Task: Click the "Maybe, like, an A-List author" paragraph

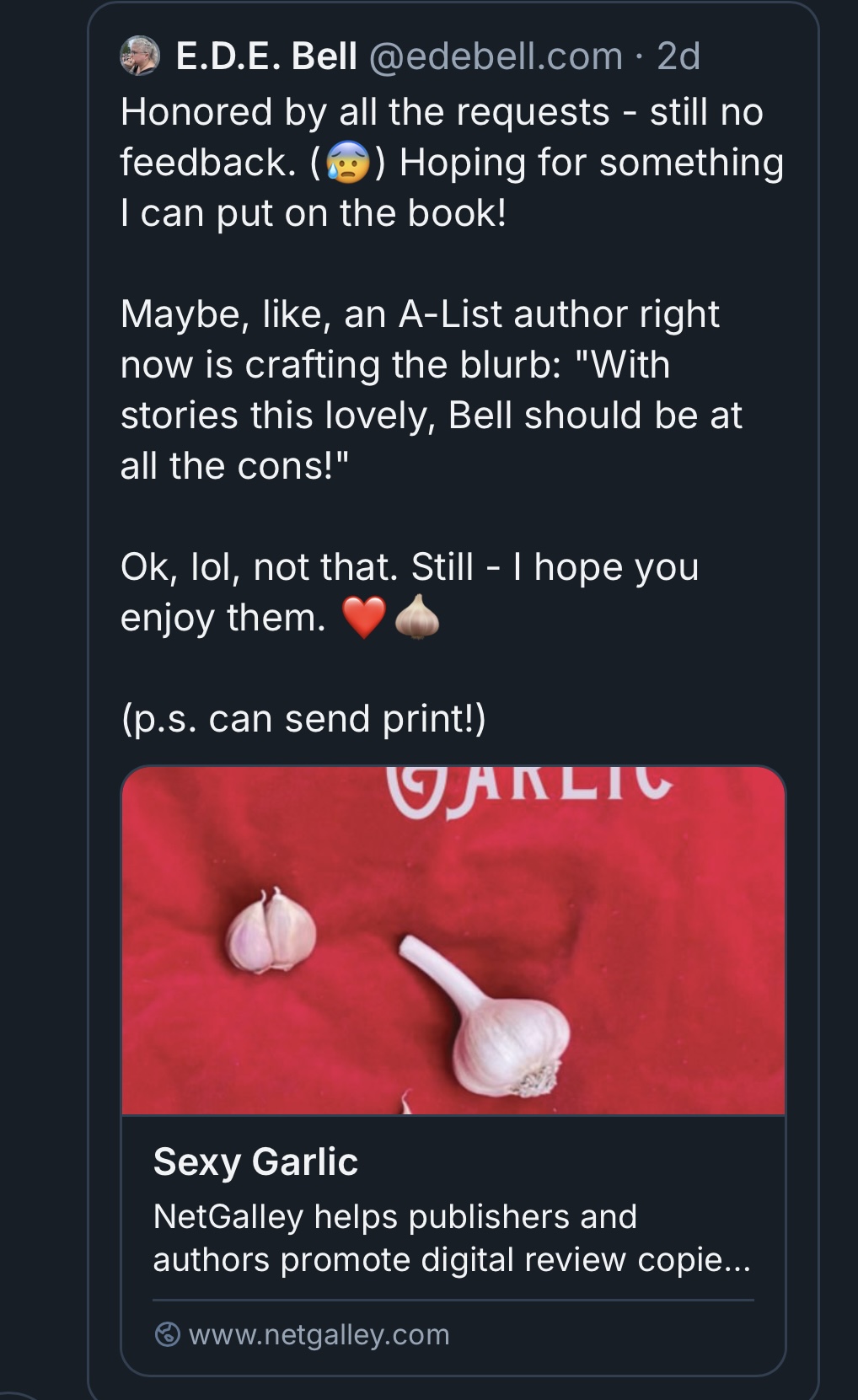Action: point(432,389)
